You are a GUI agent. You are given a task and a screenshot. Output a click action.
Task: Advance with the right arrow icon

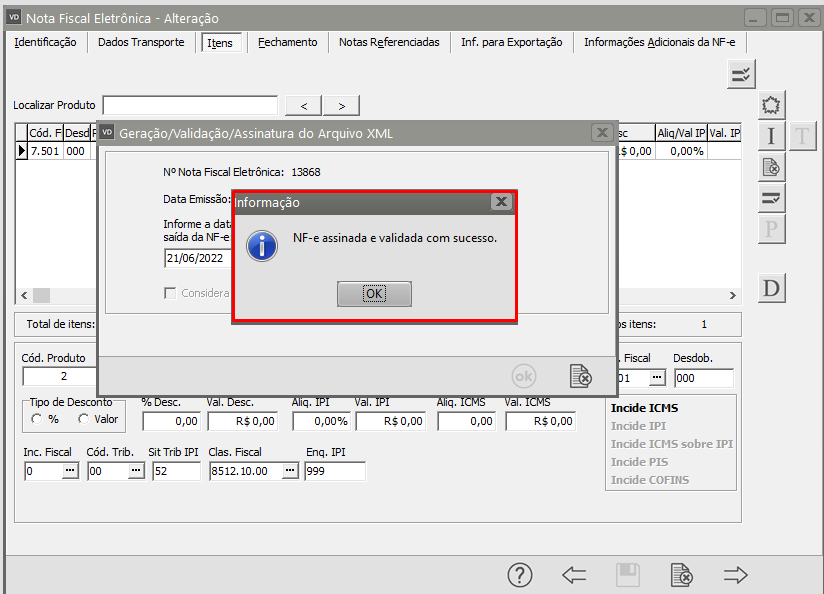[735, 574]
